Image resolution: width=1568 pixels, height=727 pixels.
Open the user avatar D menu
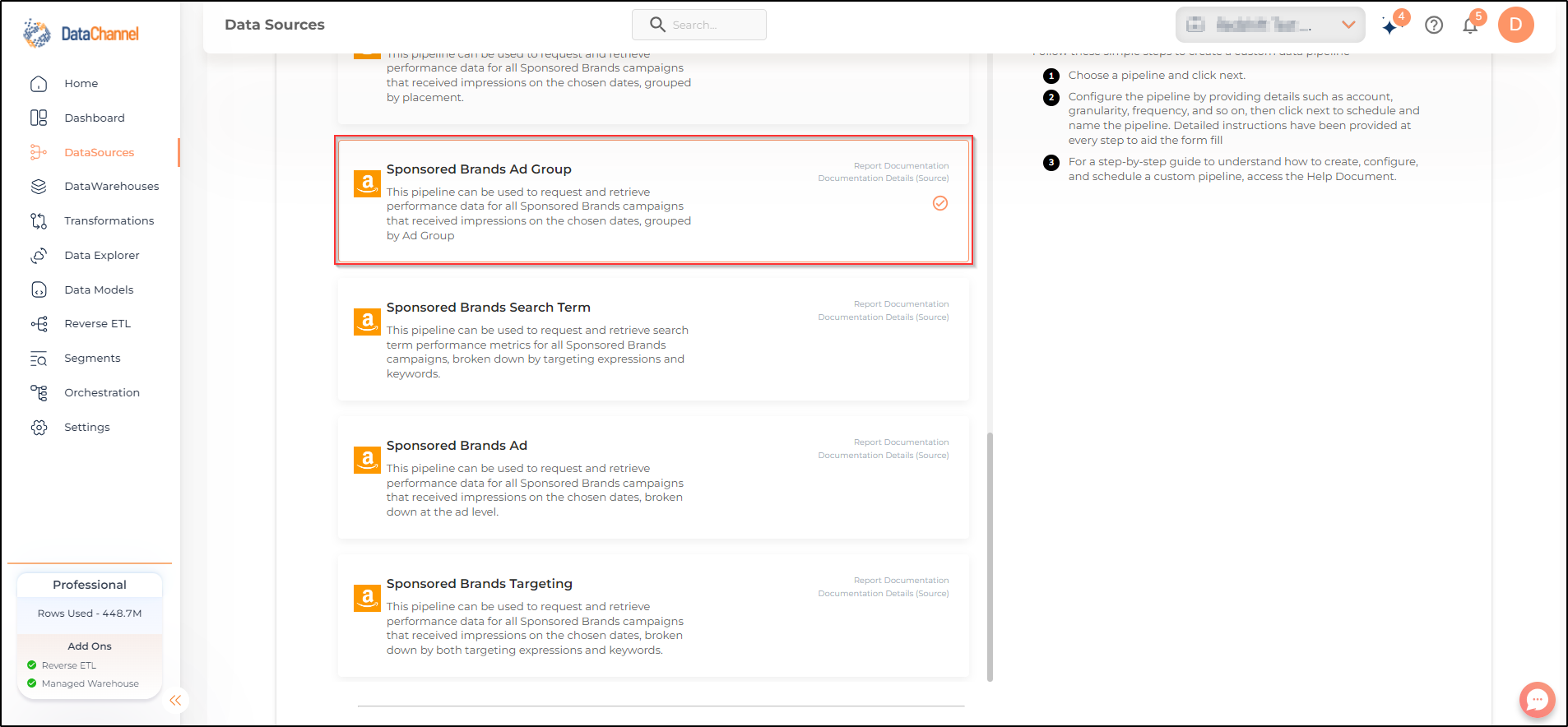pyautogui.click(x=1516, y=25)
